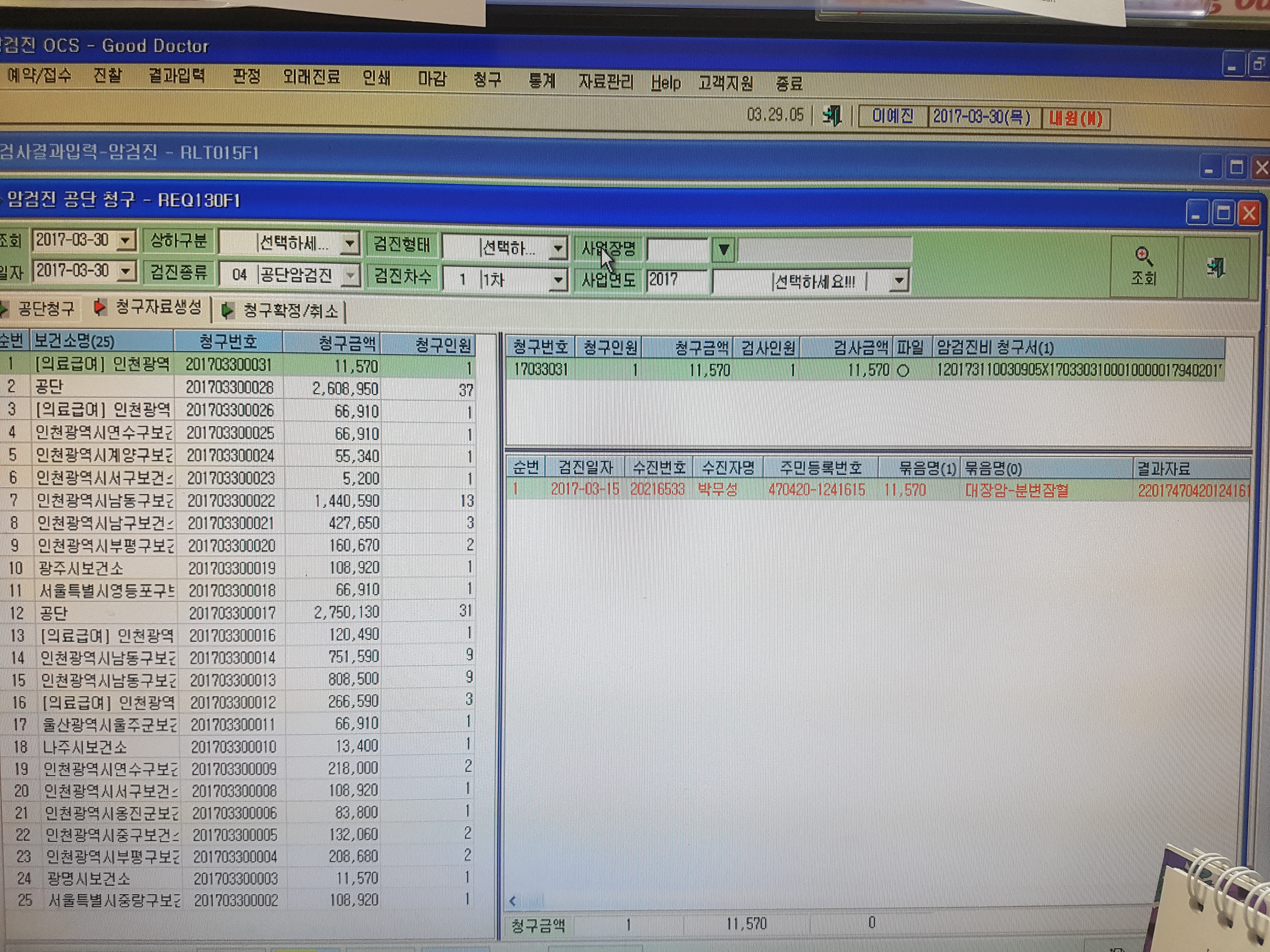This screenshot has width=1270, height=952.
Task: Click the exit door icon in top status bar
Action: click(x=832, y=116)
